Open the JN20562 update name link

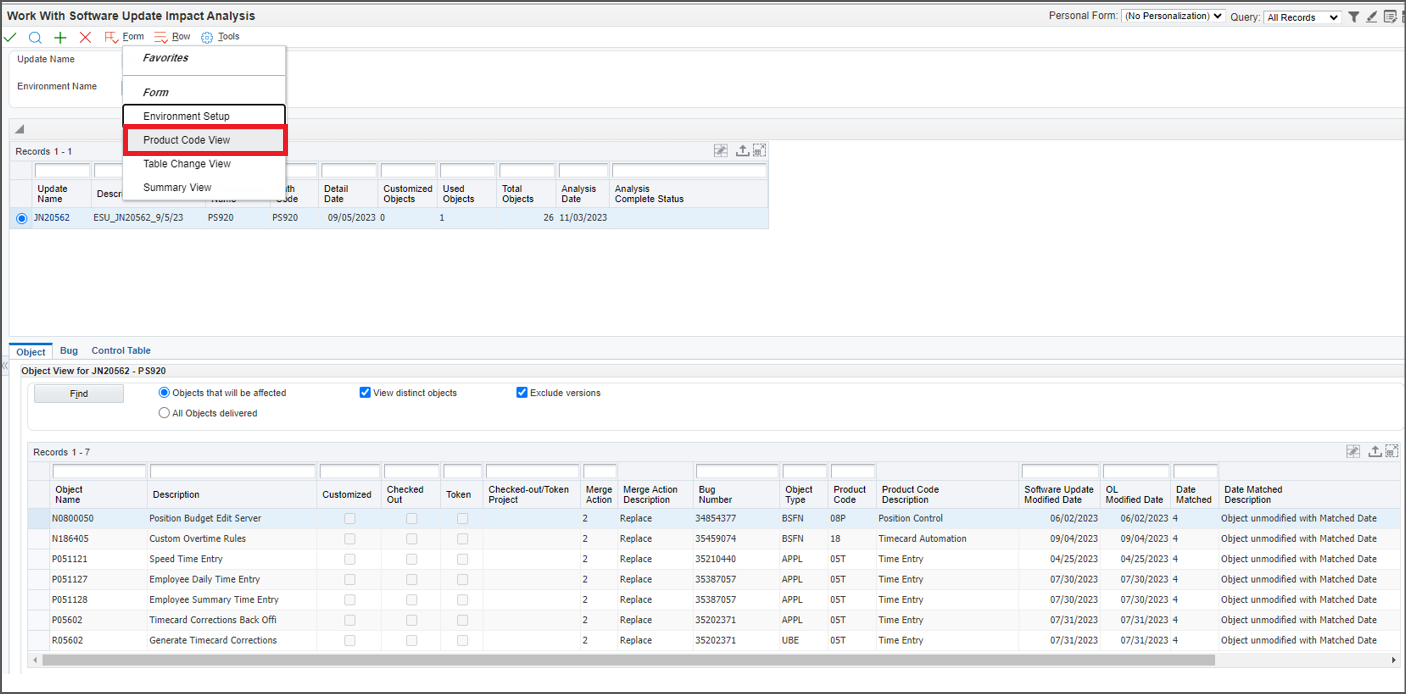click(x=52, y=217)
